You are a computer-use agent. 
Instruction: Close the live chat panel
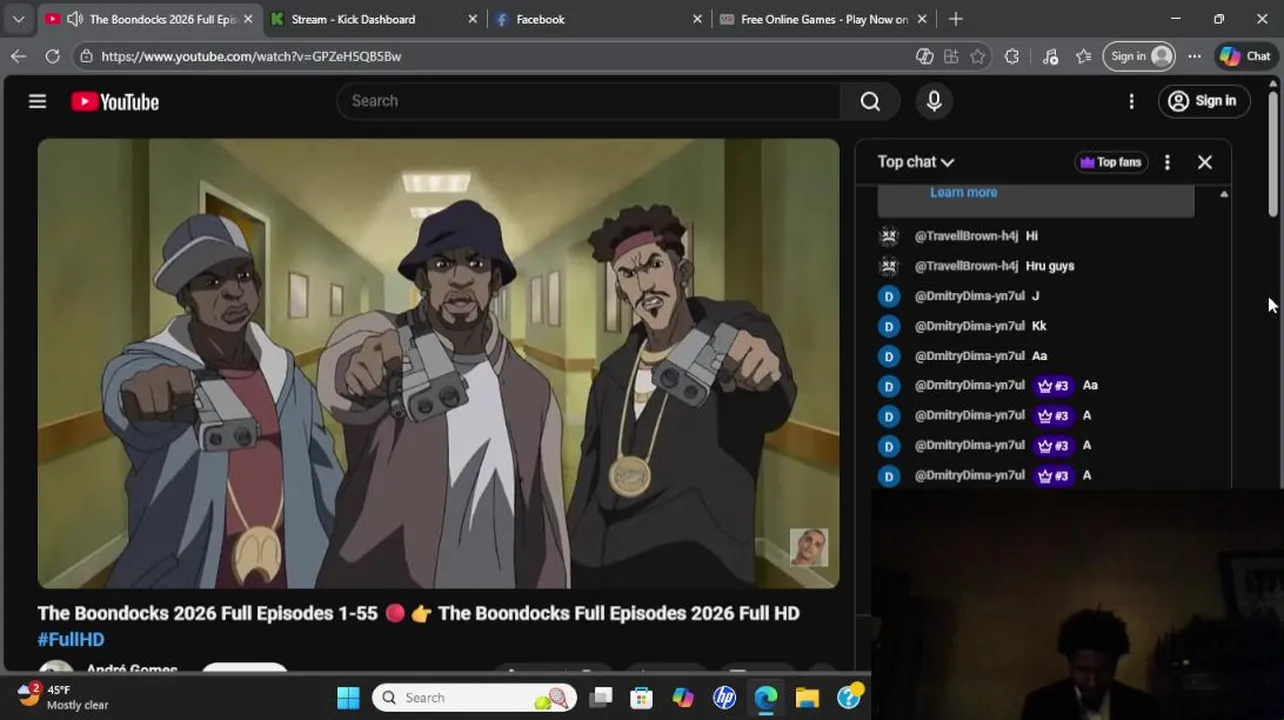tap(1205, 162)
